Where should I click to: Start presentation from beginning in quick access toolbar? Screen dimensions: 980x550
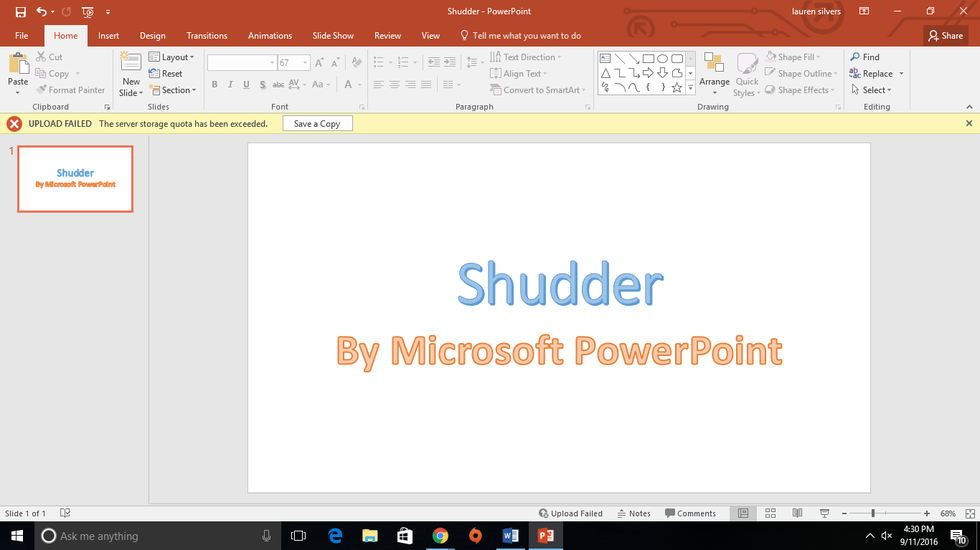pos(88,12)
